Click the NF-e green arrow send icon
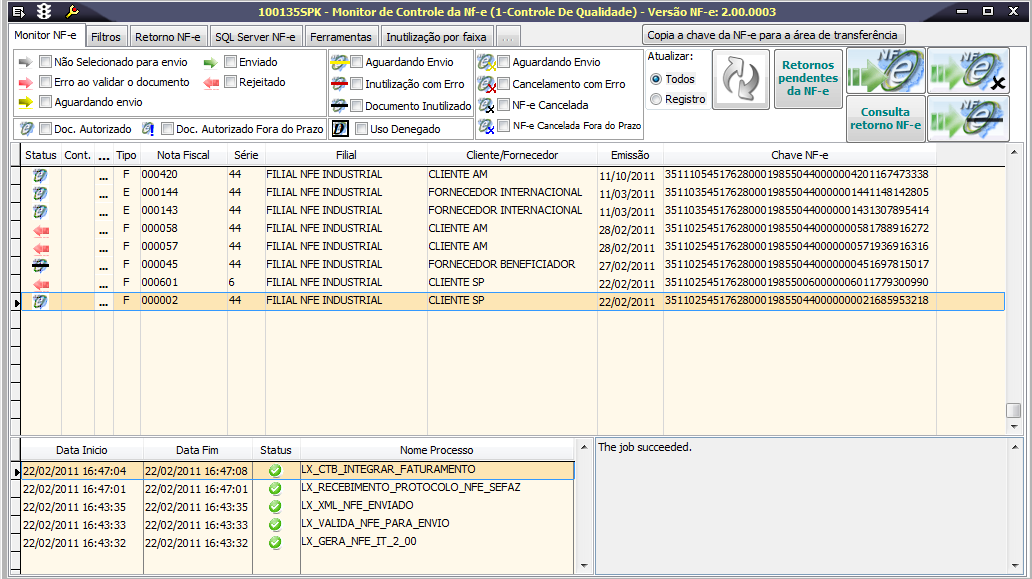Viewport: 1032px width, 579px height. [884, 70]
